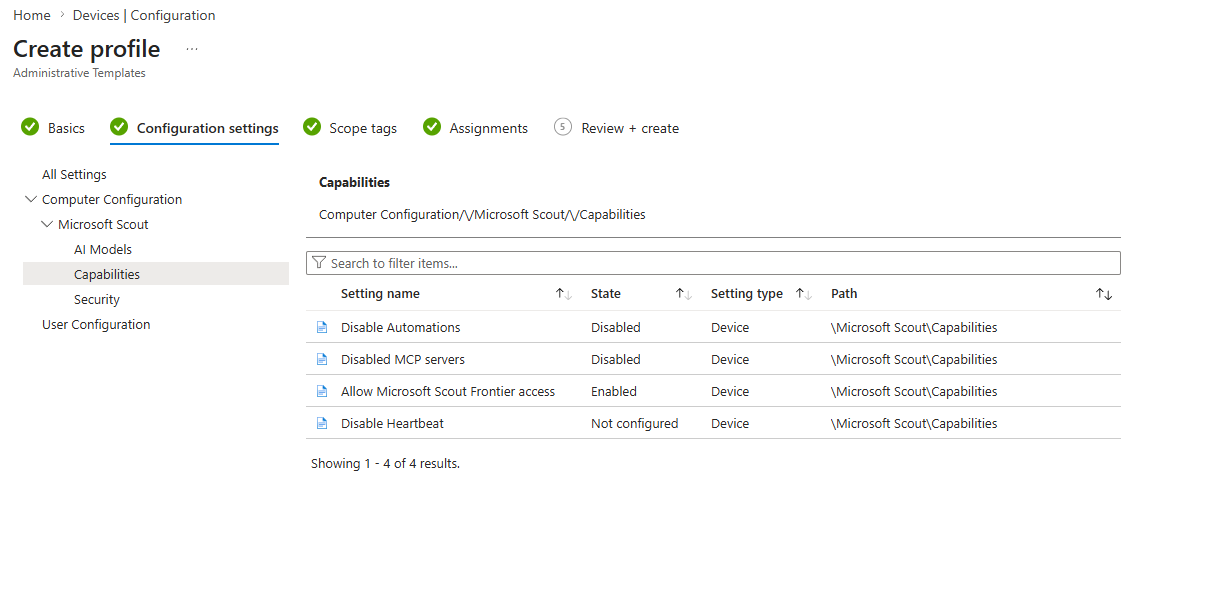Click the path cell in Disable Heartbeat row
The image size is (1213, 612).
click(914, 423)
